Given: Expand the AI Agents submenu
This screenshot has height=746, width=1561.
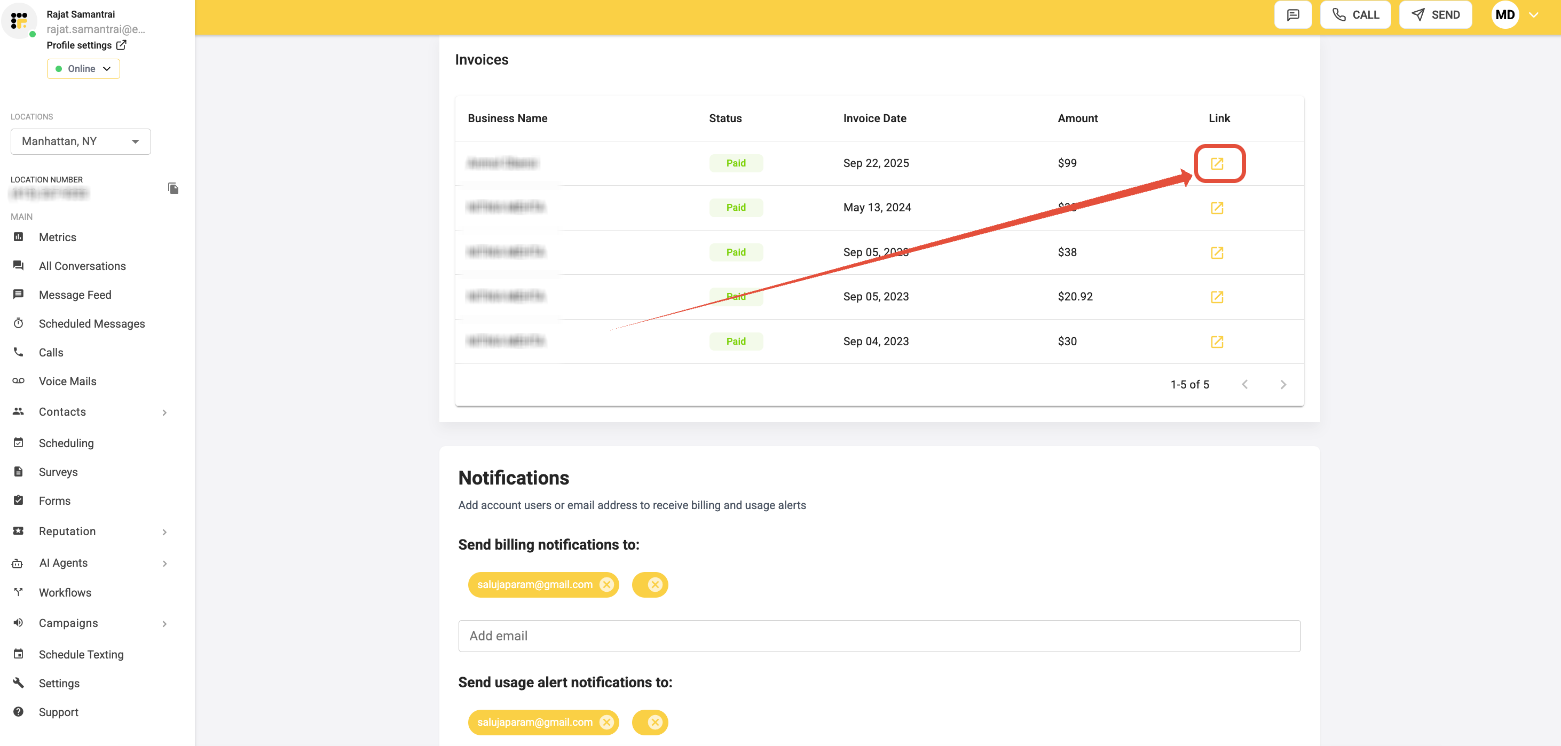Looking at the screenshot, I should click(x=164, y=564).
